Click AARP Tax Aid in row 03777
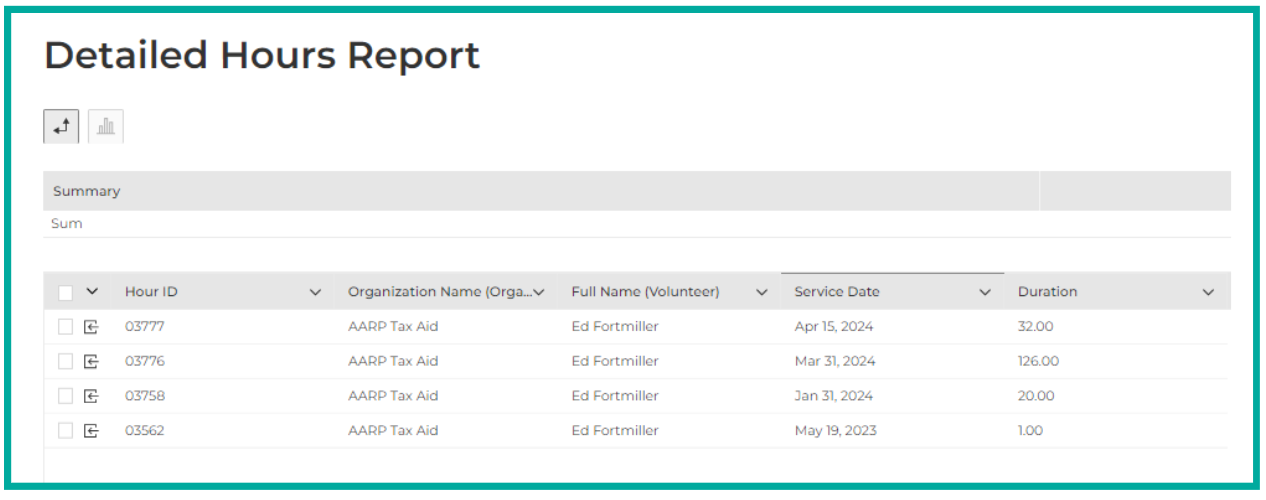1266x500 pixels. click(x=393, y=326)
